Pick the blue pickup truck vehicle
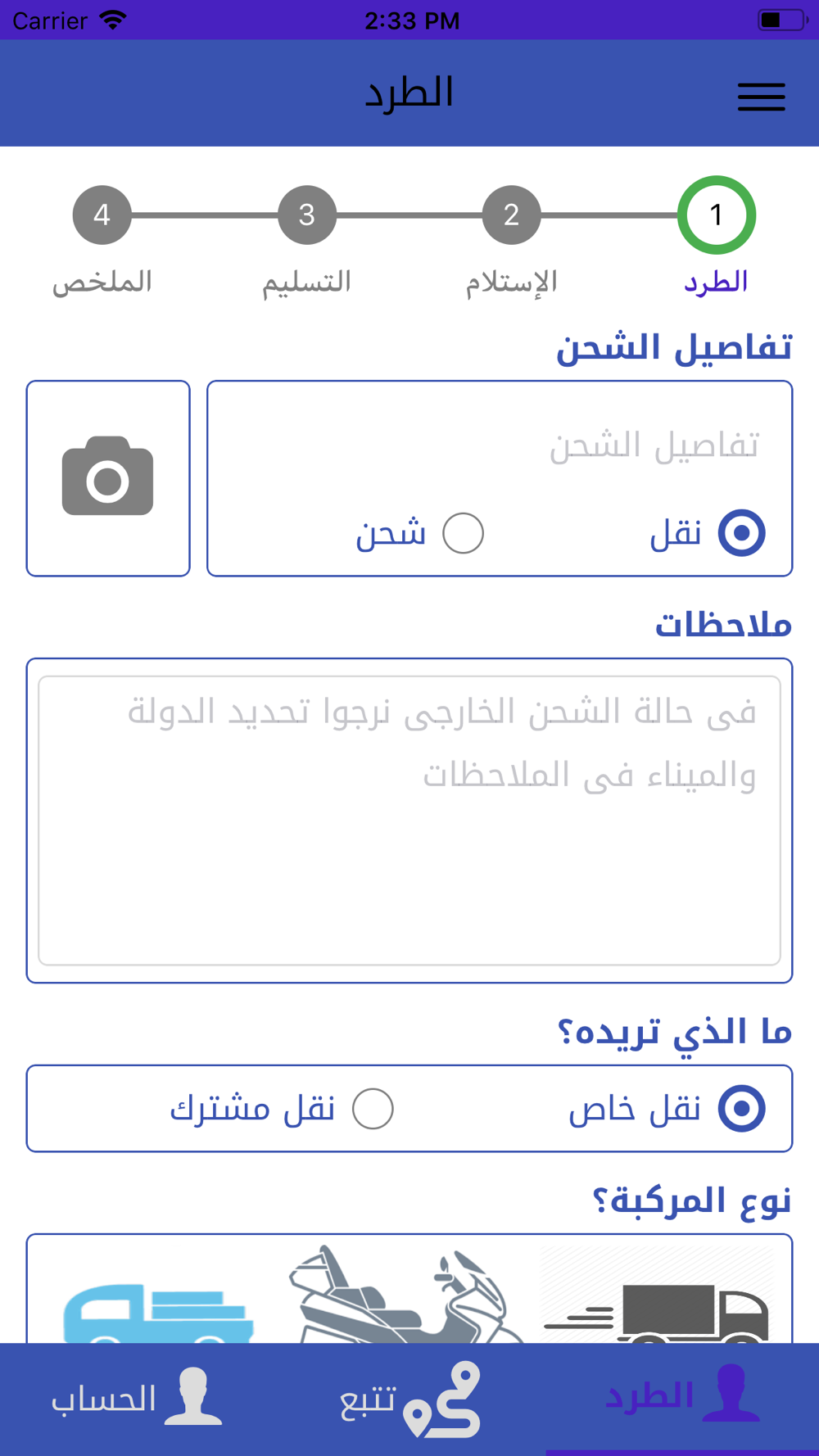 [x=157, y=1313]
